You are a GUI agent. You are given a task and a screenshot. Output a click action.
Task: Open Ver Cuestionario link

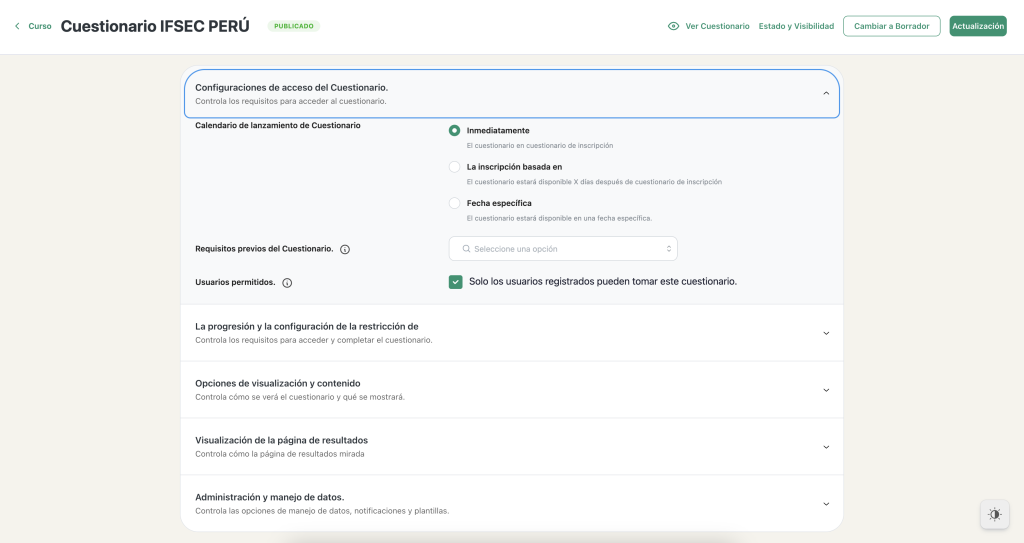pos(717,26)
